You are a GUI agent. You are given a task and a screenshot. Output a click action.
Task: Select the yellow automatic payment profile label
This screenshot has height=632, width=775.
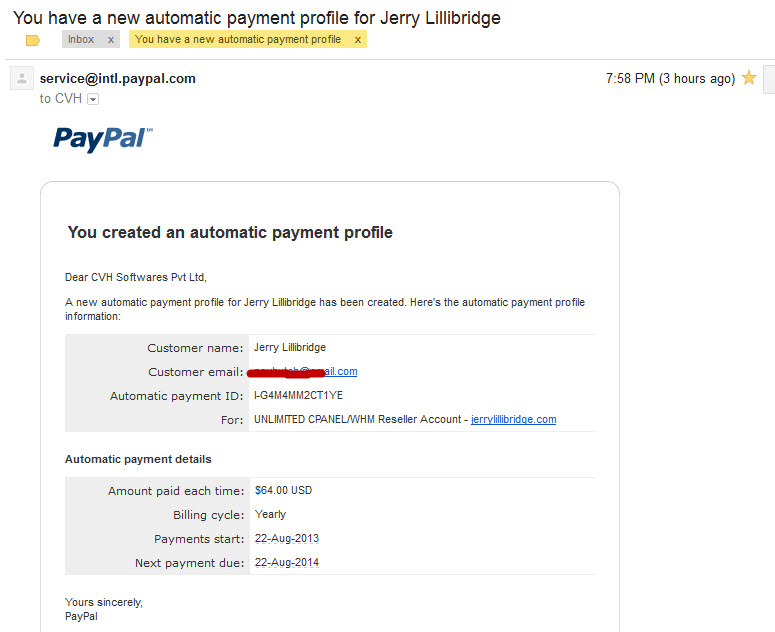coord(238,40)
